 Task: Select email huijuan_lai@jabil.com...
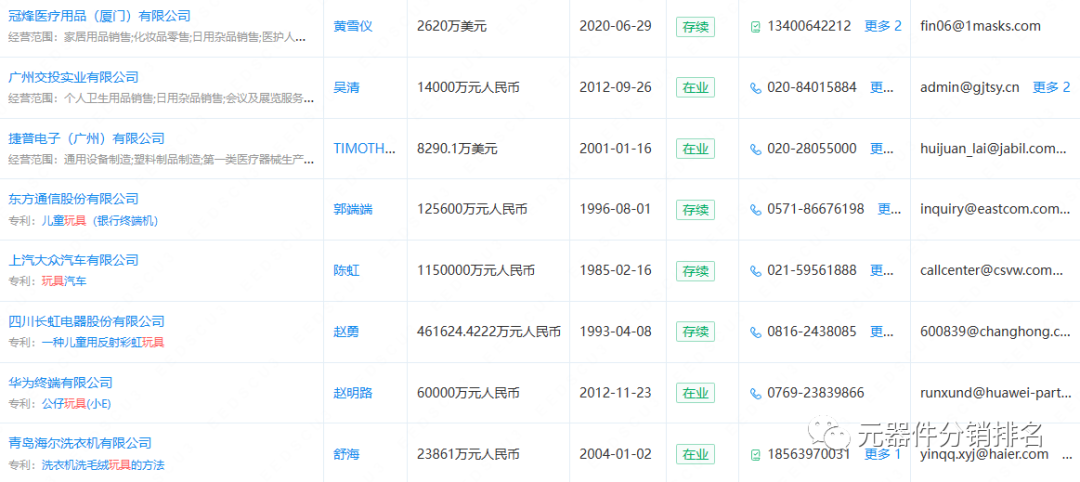(x=995, y=149)
